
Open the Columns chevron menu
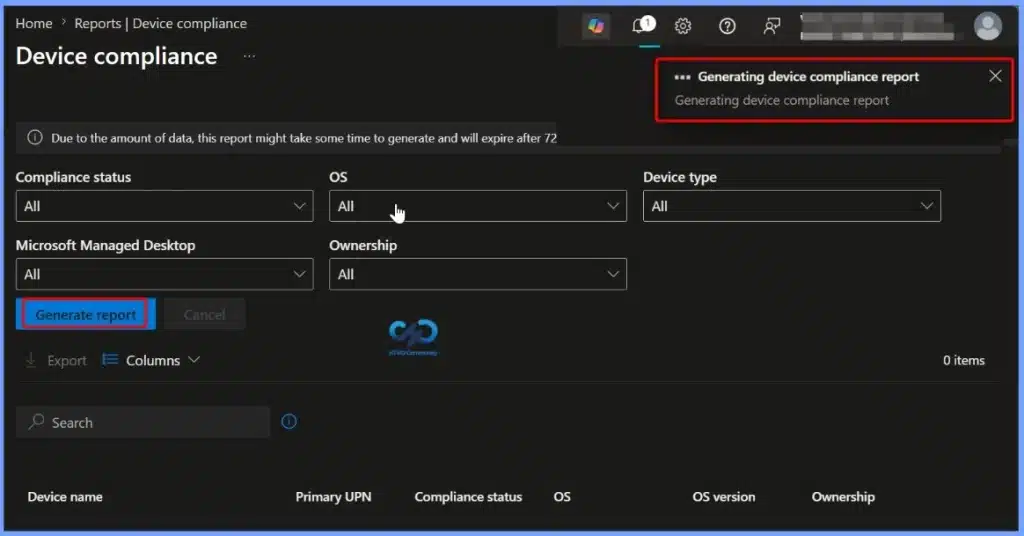click(194, 360)
